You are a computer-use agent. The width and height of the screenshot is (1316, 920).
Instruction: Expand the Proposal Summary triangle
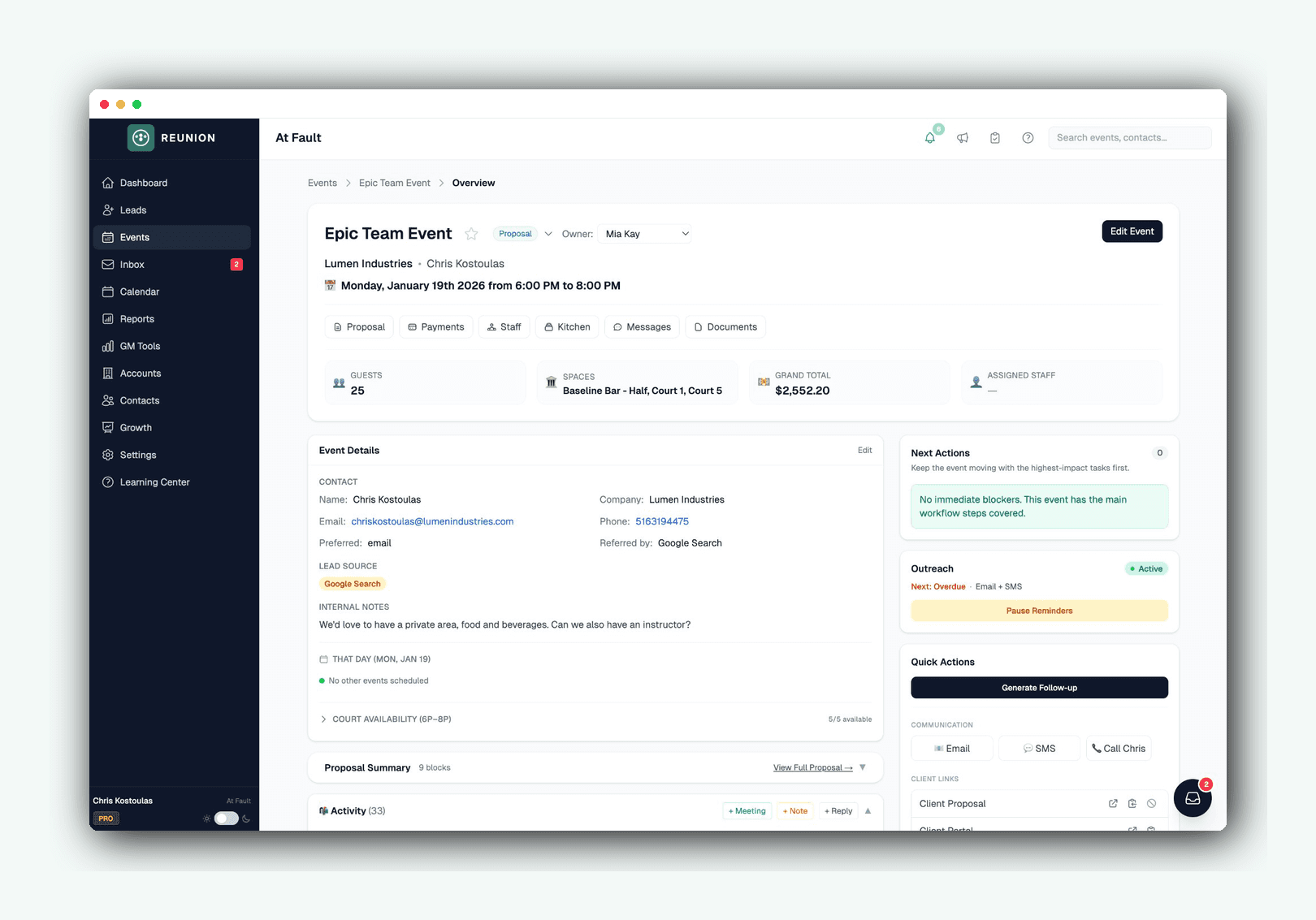(863, 767)
